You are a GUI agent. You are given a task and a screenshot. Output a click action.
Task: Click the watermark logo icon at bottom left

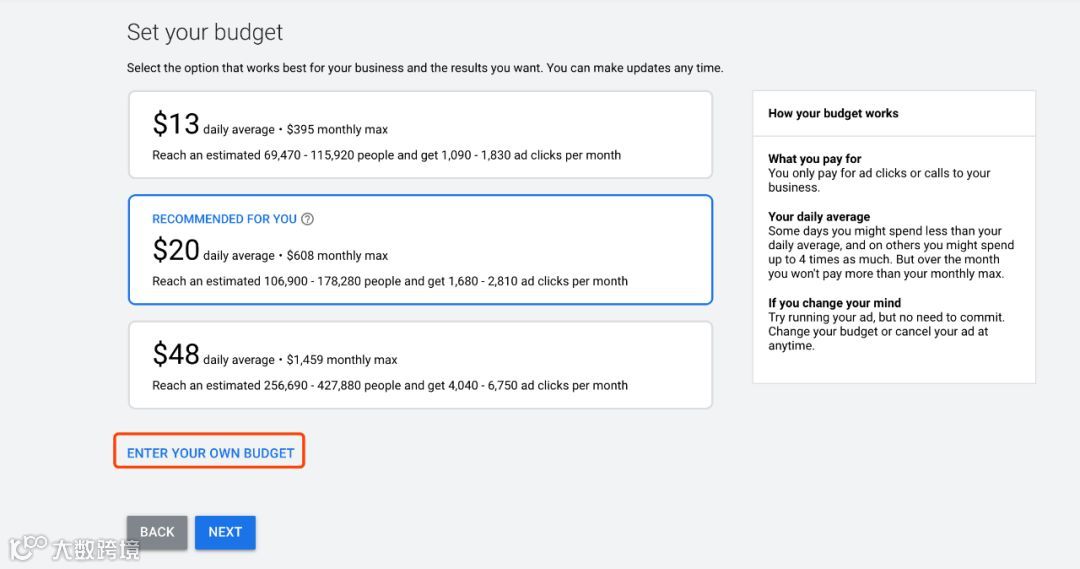tap(28, 546)
